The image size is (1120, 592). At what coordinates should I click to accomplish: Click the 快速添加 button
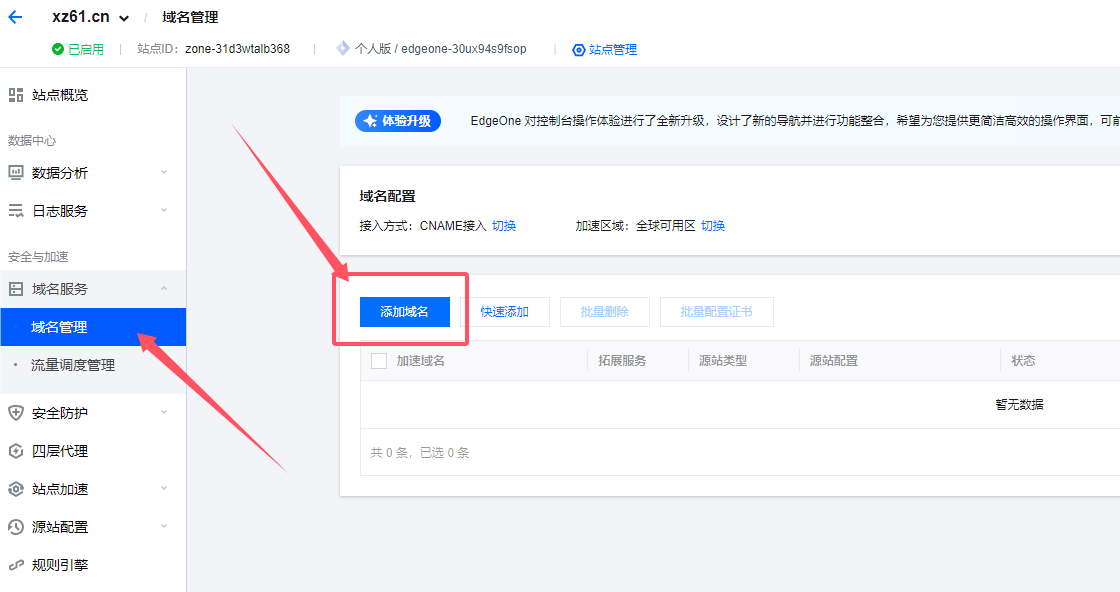click(x=504, y=311)
